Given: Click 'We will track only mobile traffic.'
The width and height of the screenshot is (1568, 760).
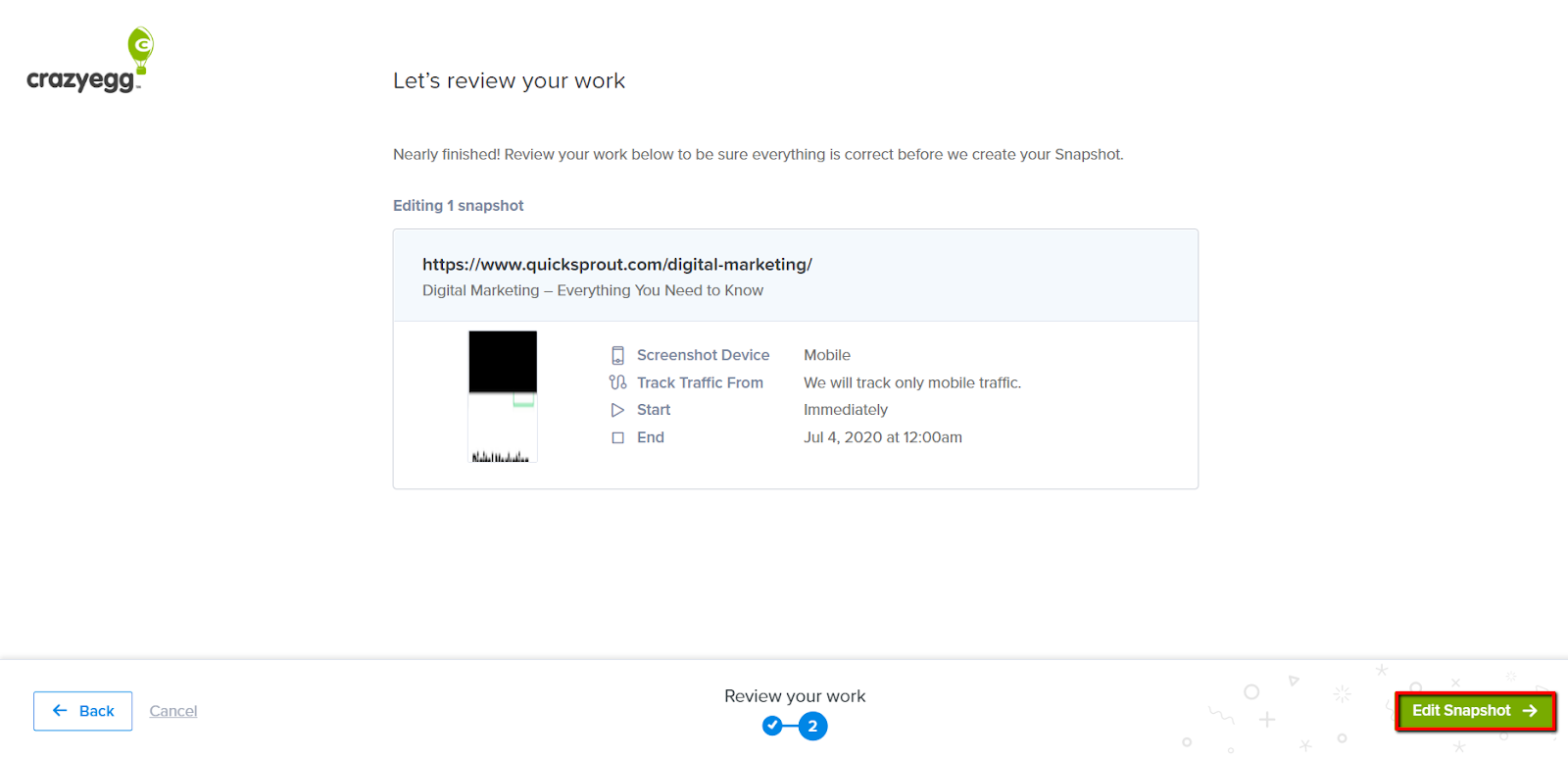Looking at the screenshot, I should [x=912, y=382].
